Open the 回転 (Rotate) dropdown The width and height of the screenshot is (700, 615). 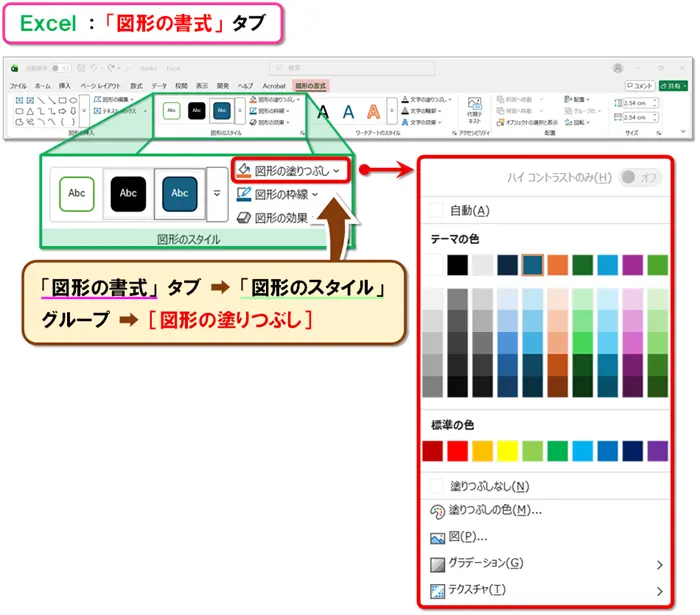point(577,122)
